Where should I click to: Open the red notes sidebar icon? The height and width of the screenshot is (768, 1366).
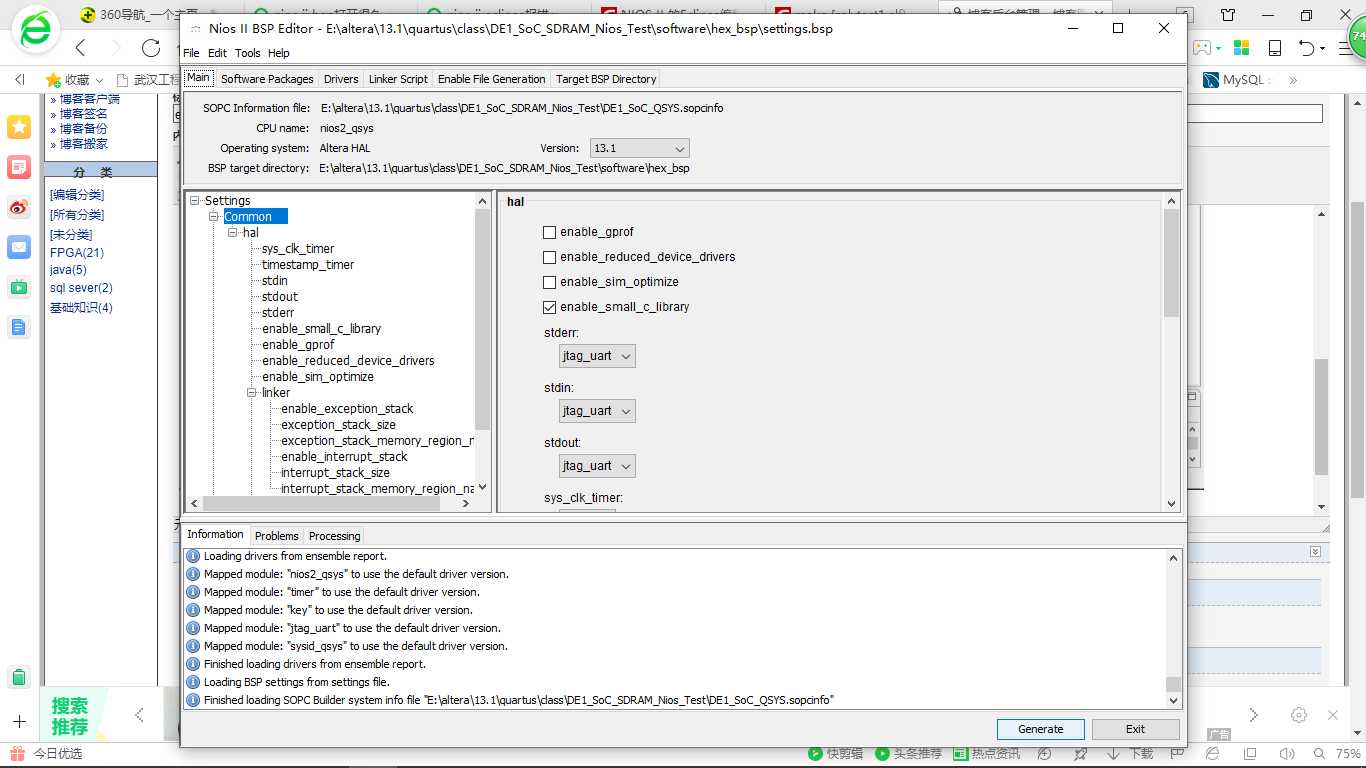click(19, 167)
